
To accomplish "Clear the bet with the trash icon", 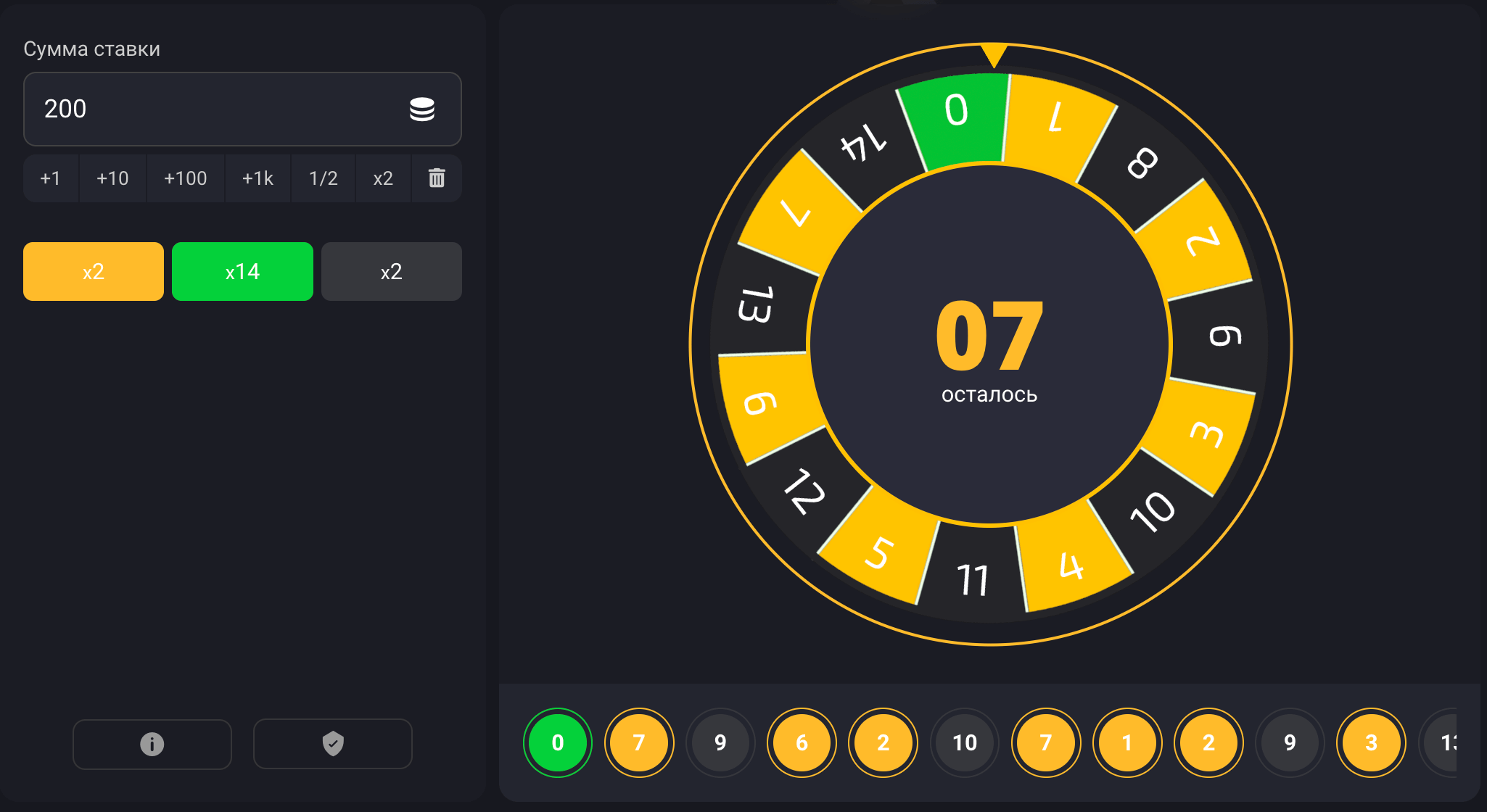I will (436, 178).
